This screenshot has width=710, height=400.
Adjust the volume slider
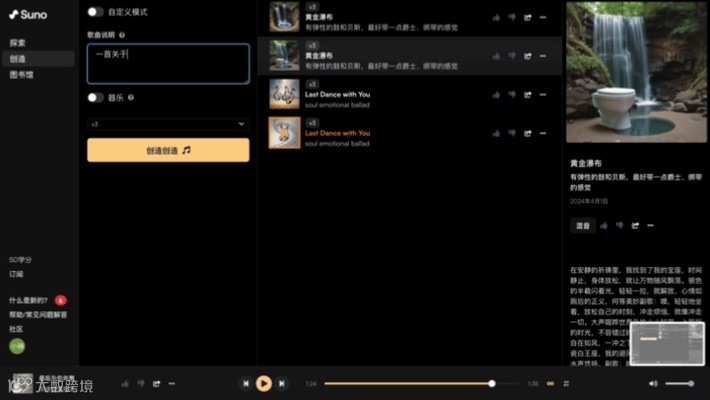click(x=679, y=384)
